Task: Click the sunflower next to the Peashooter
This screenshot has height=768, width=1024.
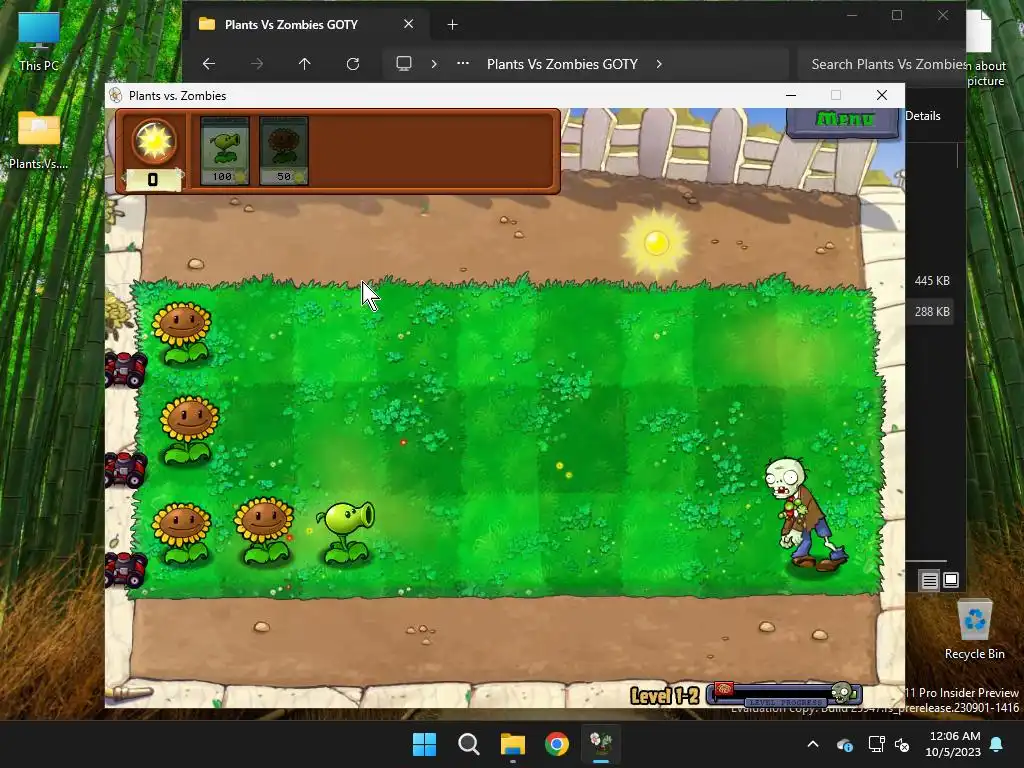Action: click(264, 531)
